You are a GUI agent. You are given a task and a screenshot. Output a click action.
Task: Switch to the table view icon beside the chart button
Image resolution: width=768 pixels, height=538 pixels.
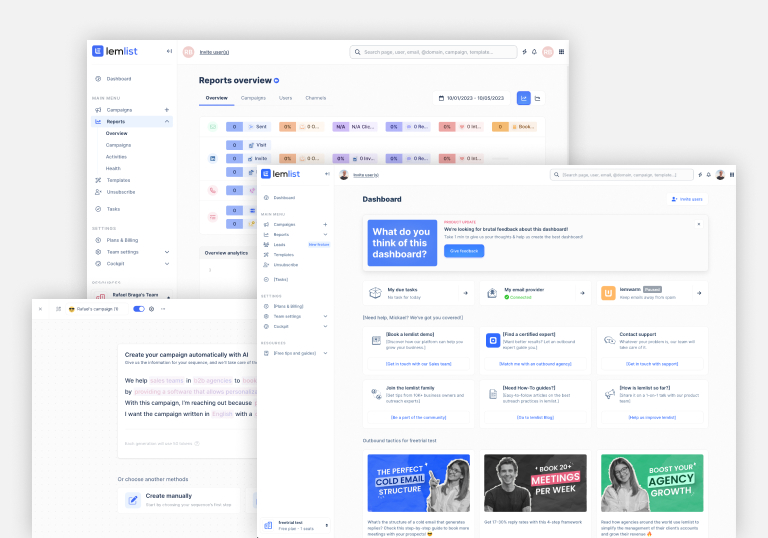coord(537,98)
